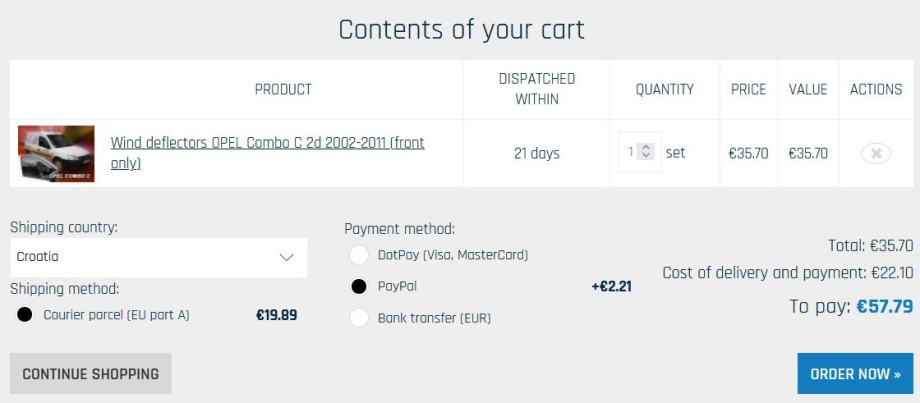Select the PayPal payment radio button
Image resolution: width=920 pixels, height=403 pixels.
(358, 287)
